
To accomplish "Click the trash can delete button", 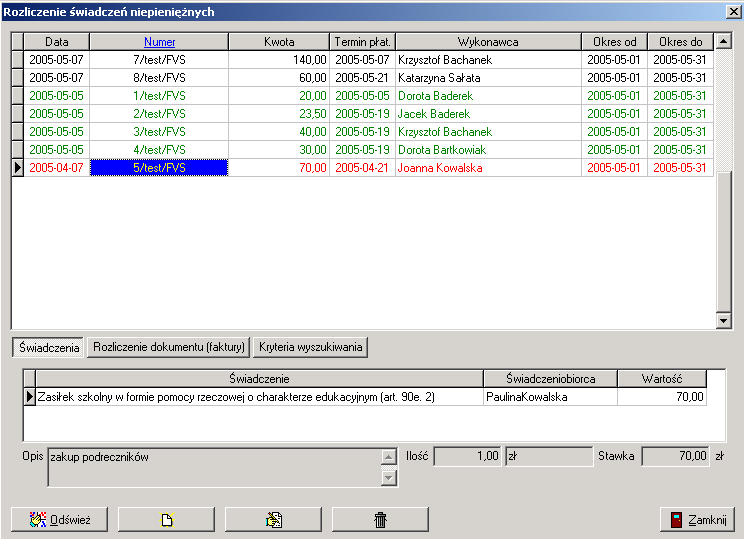I will tap(380, 520).
